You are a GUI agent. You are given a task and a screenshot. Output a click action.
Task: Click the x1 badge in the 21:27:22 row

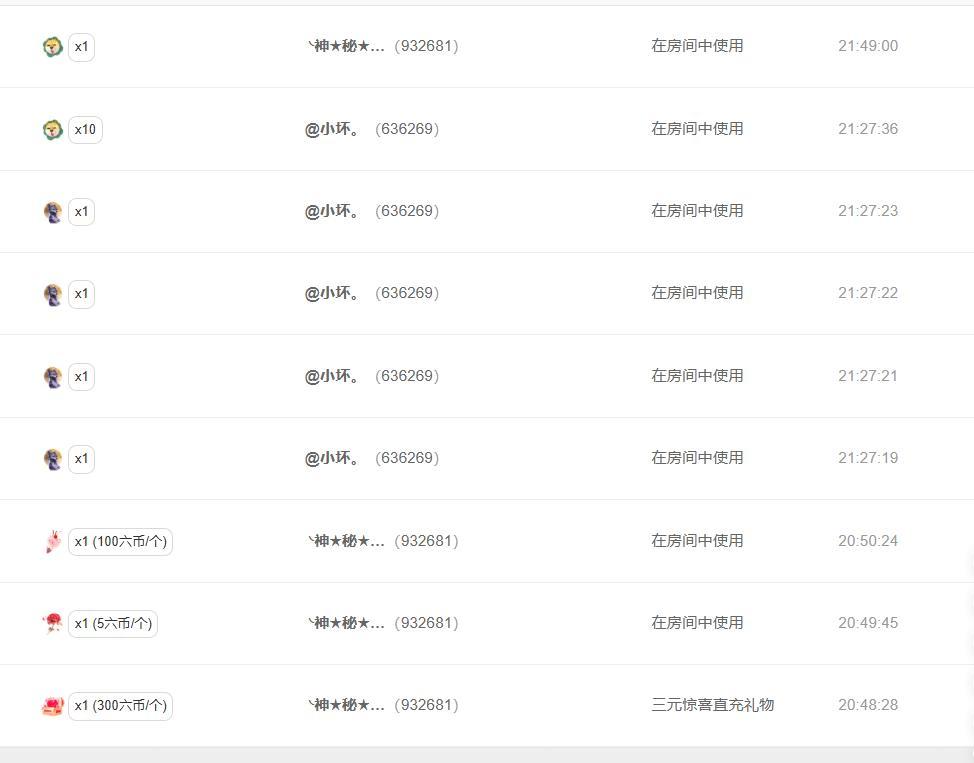pyautogui.click(x=81, y=294)
